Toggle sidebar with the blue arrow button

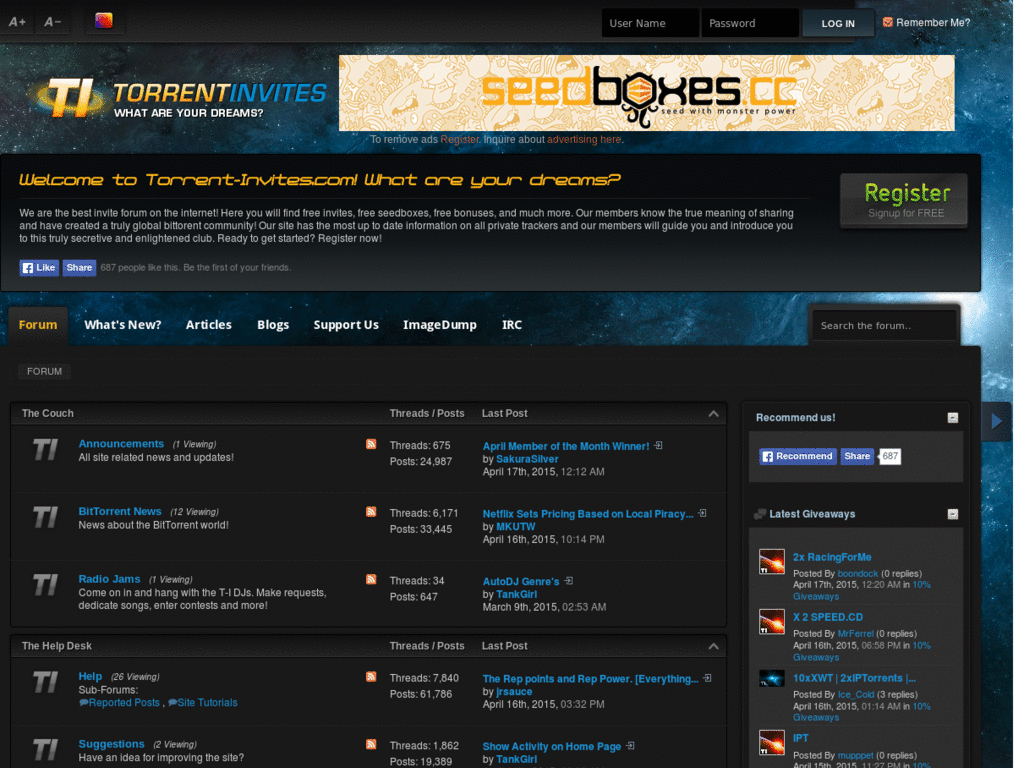(996, 421)
